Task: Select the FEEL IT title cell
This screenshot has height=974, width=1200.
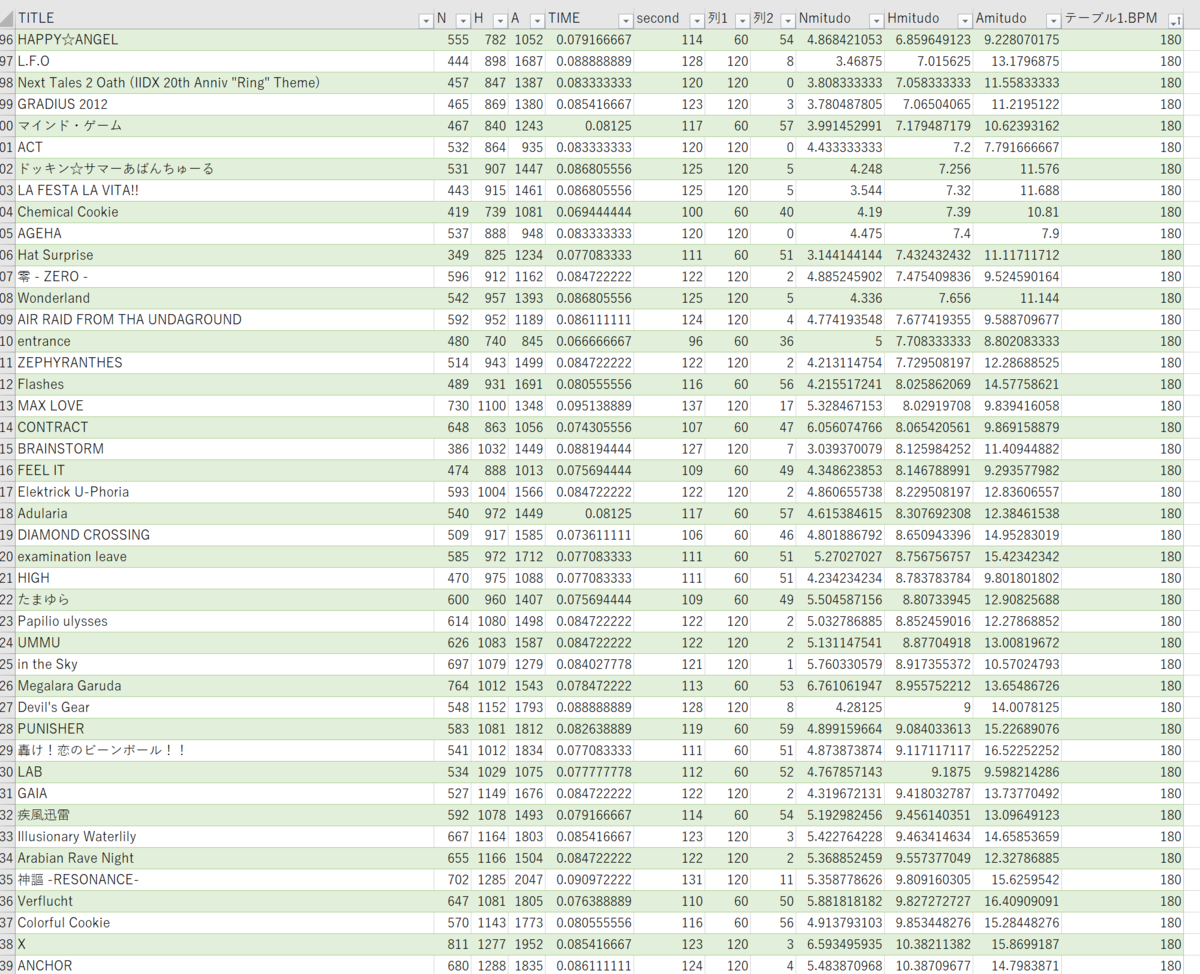Action: point(224,470)
